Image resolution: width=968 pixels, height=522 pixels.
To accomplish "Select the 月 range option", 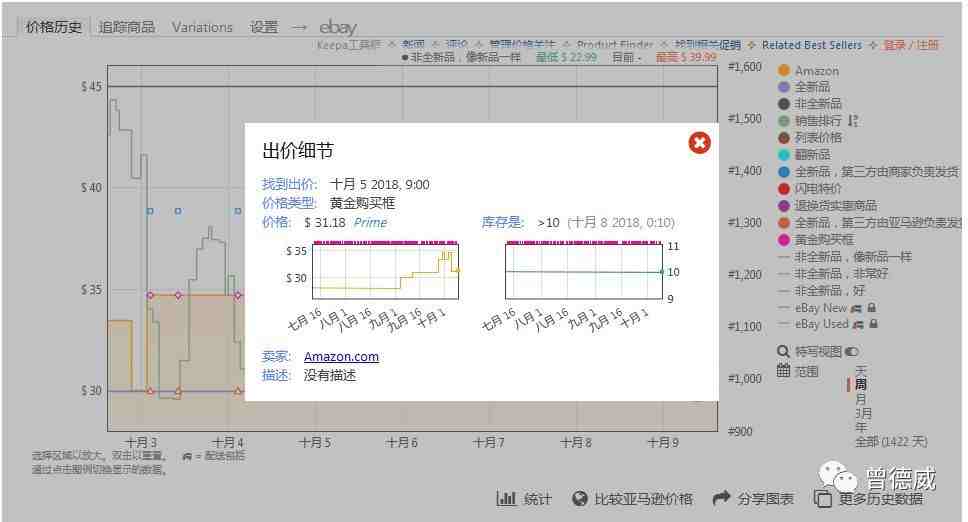I will [861, 399].
